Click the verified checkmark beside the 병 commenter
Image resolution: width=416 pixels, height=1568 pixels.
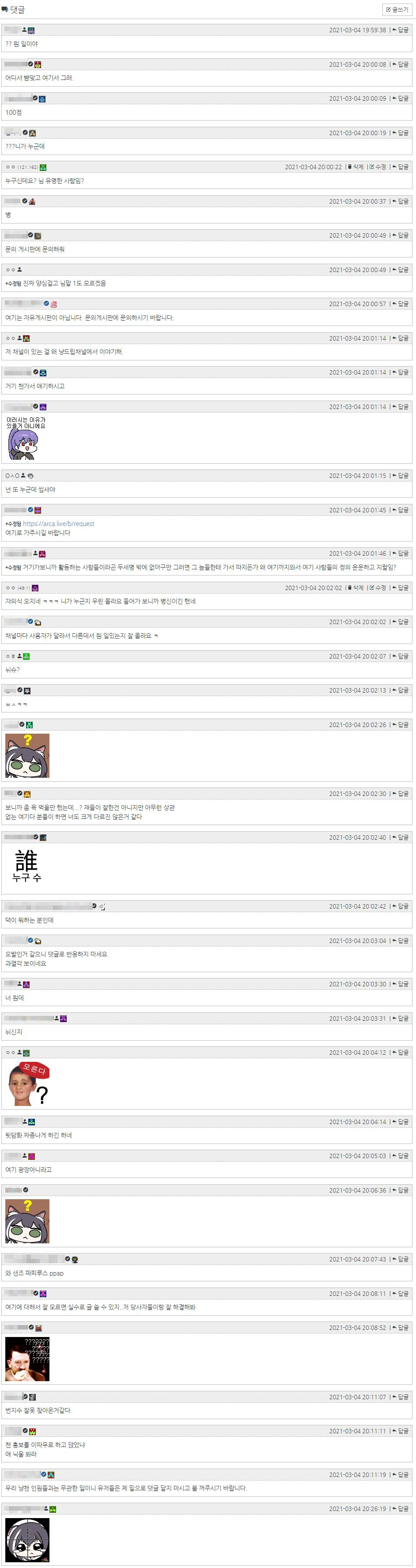pyautogui.click(x=25, y=201)
